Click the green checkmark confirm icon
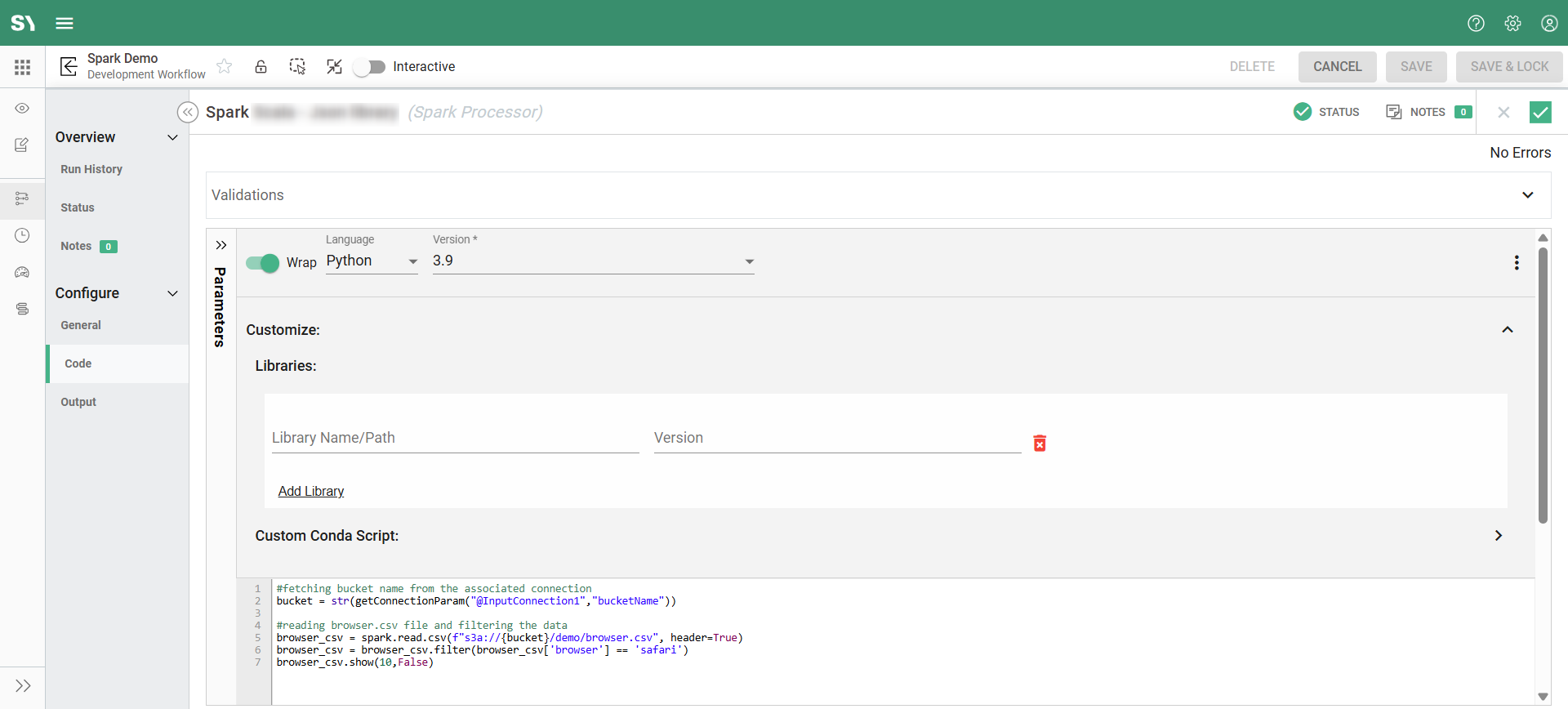Image resolution: width=1568 pixels, height=709 pixels. 1540,112
